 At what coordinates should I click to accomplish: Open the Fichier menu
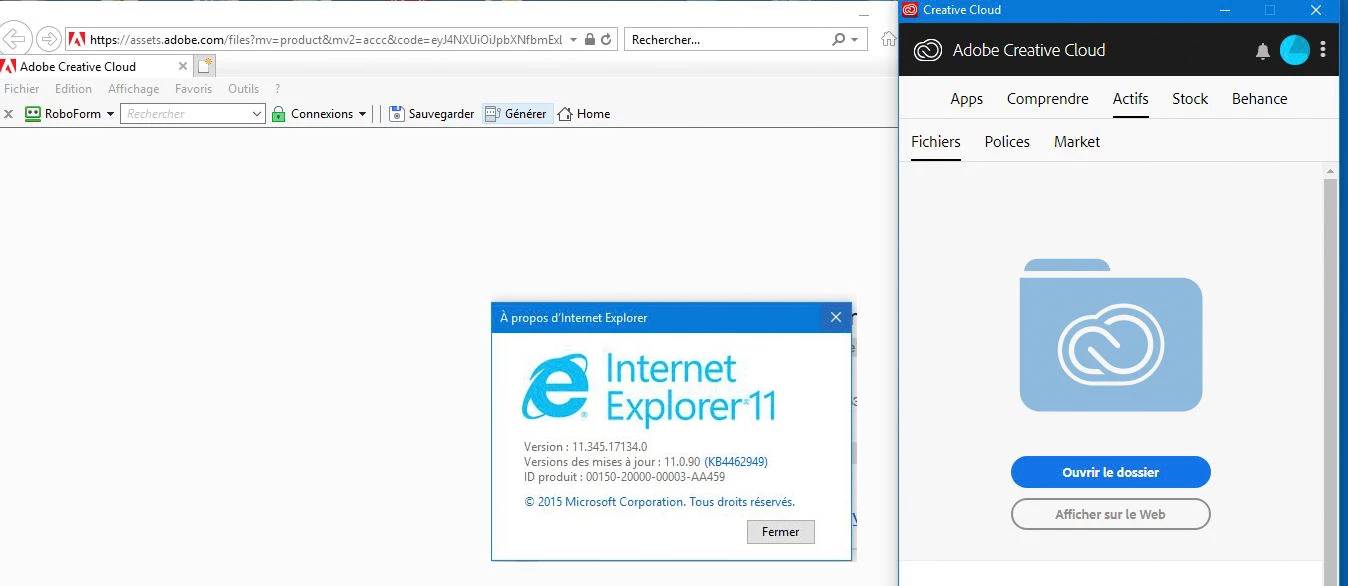click(x=22, y=89)
